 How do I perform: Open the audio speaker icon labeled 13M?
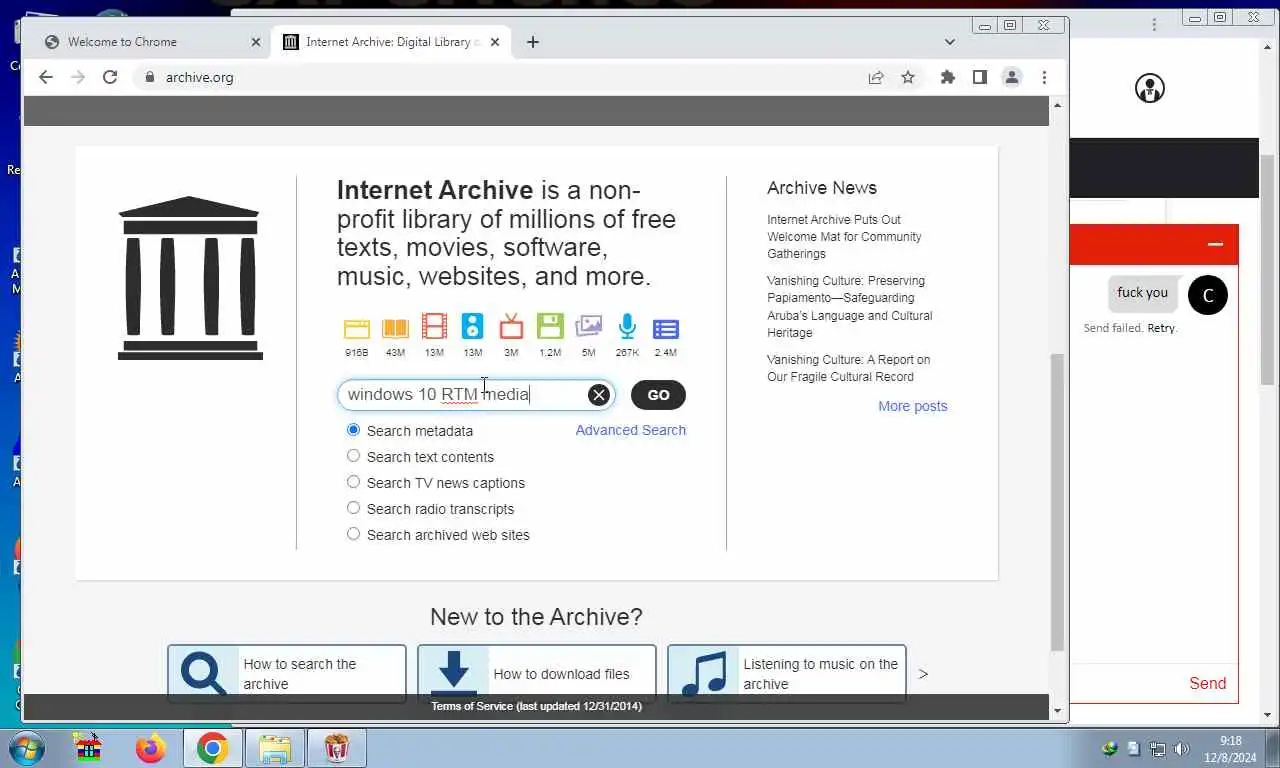(x=472, y=327)
